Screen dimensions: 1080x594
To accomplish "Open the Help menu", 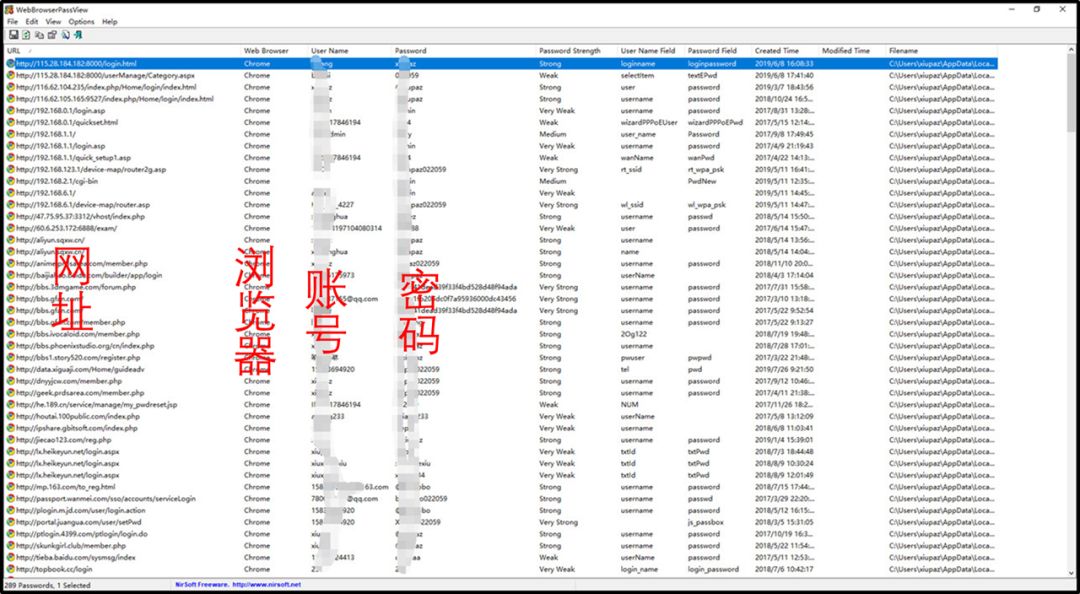I will click(110, 21).
